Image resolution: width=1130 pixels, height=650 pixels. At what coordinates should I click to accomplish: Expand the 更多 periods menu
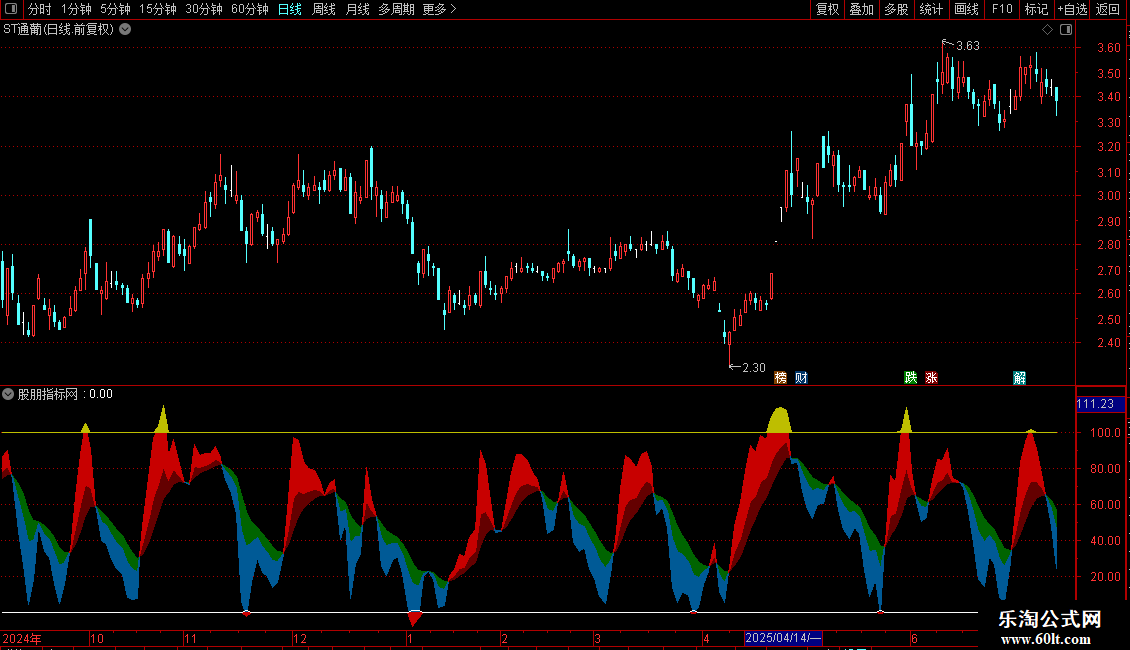439,9
